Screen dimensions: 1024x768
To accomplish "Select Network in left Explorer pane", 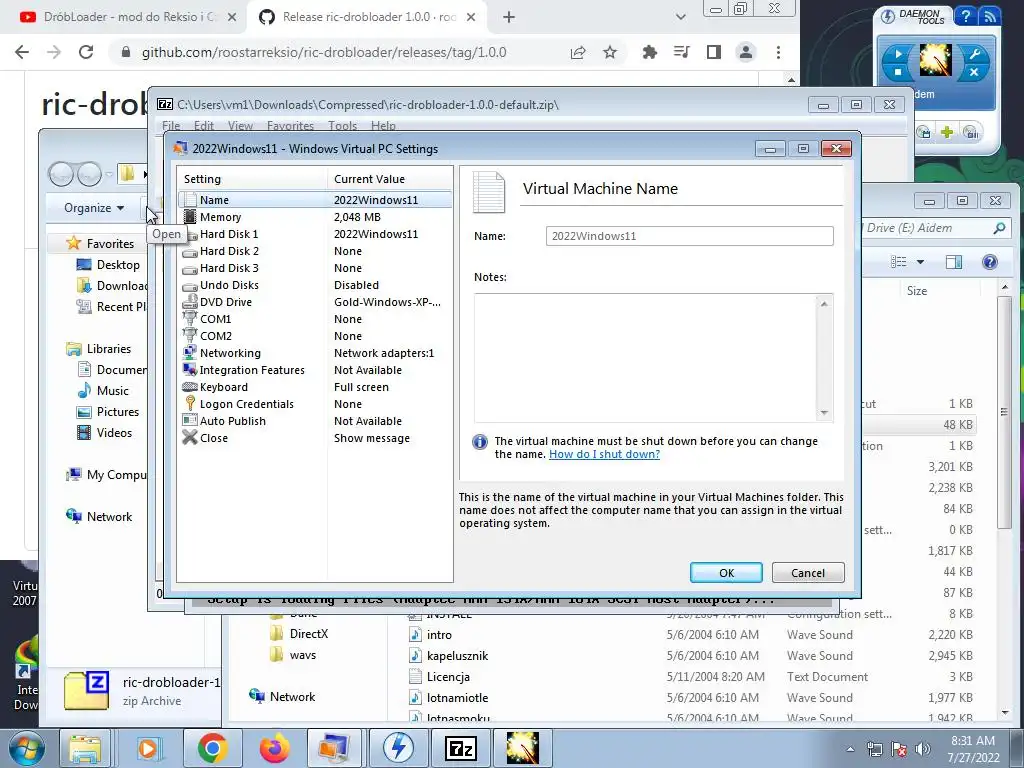I will tap(99, 517).
